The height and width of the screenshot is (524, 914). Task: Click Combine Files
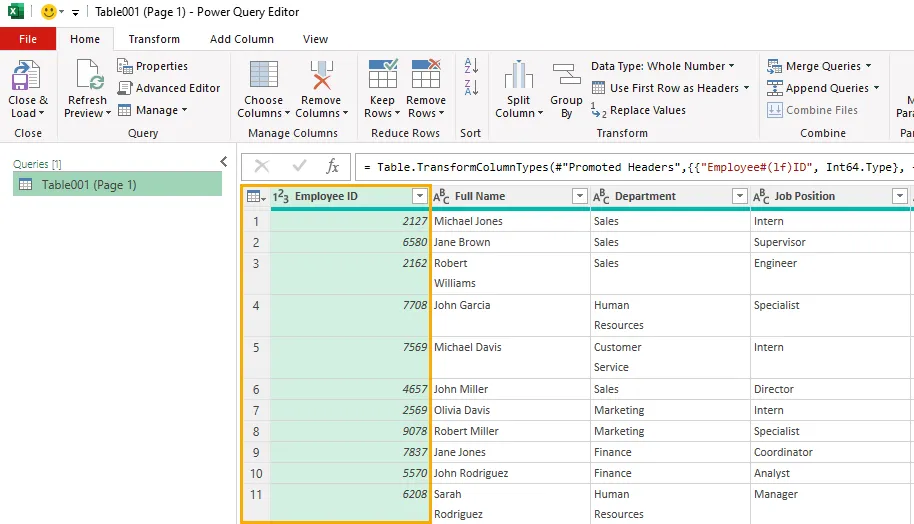click(813, 110)
